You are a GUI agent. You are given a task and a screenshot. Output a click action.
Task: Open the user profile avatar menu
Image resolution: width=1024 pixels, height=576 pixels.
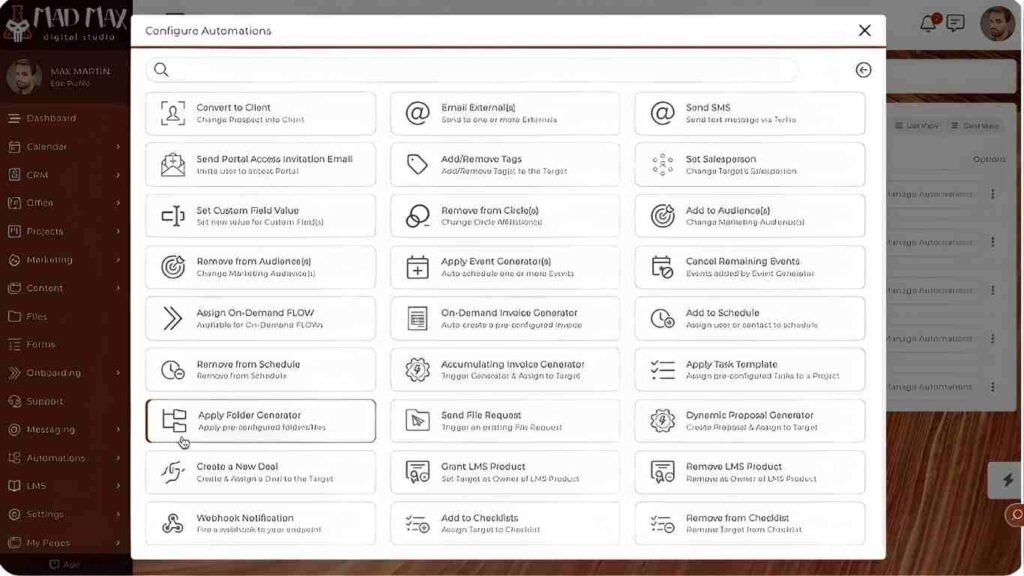pos(996,24)
